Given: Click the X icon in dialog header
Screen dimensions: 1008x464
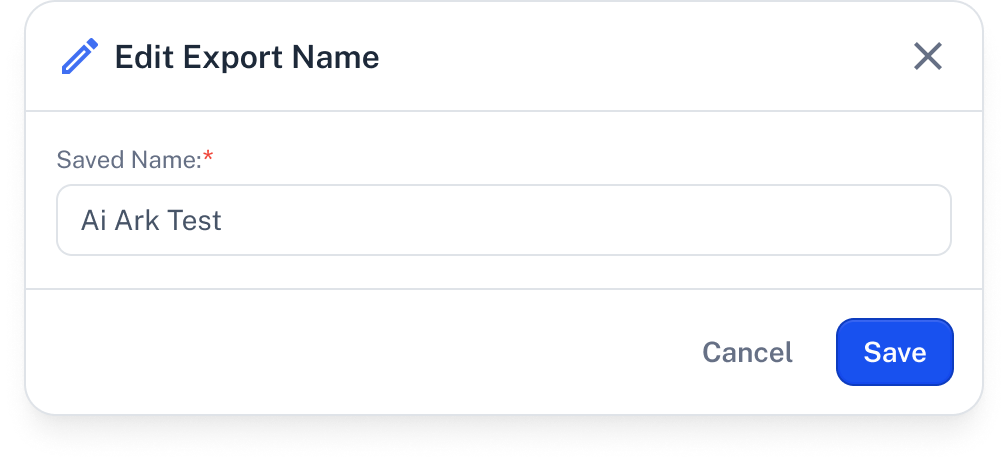Looking at the screenshot, I should pos(928,57).
